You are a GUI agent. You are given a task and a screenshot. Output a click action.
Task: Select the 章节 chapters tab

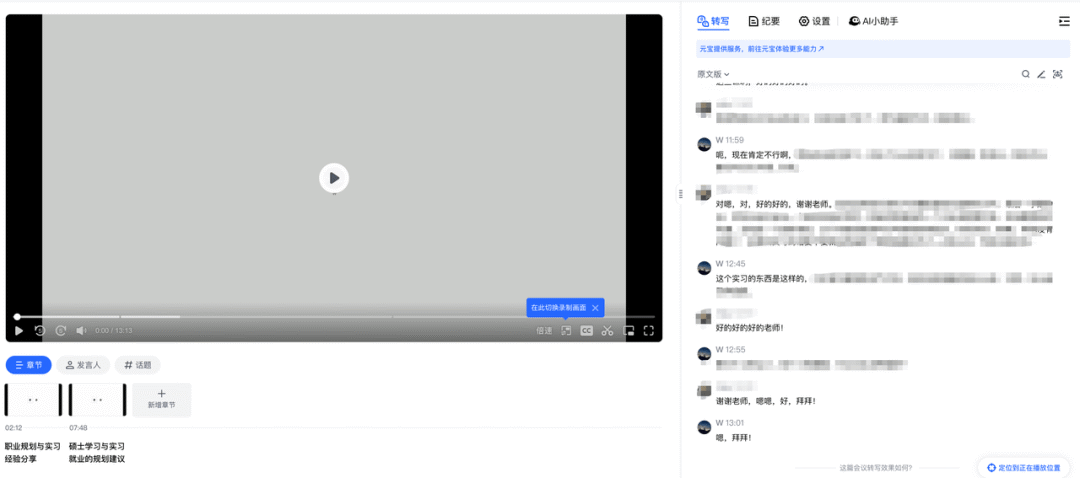(29, 365)
